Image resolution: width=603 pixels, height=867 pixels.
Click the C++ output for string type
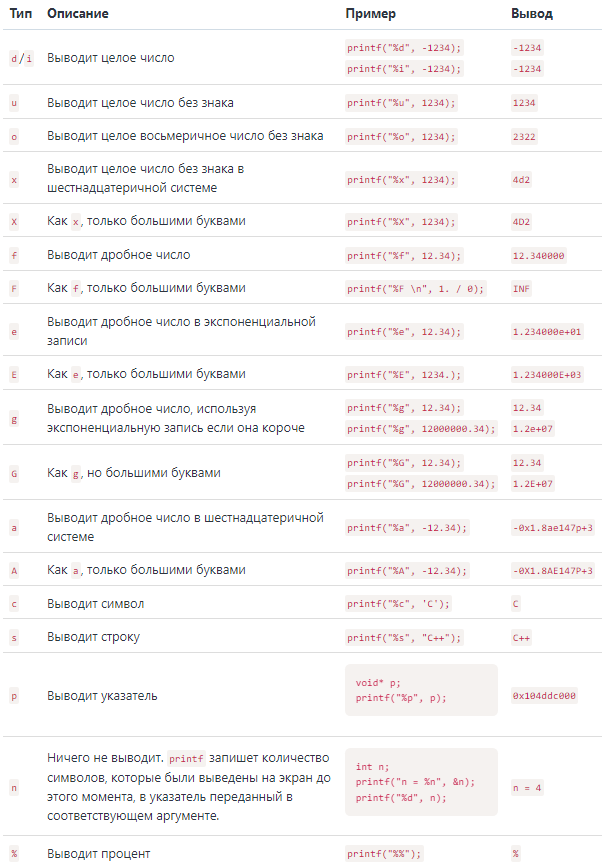(521, 638)
